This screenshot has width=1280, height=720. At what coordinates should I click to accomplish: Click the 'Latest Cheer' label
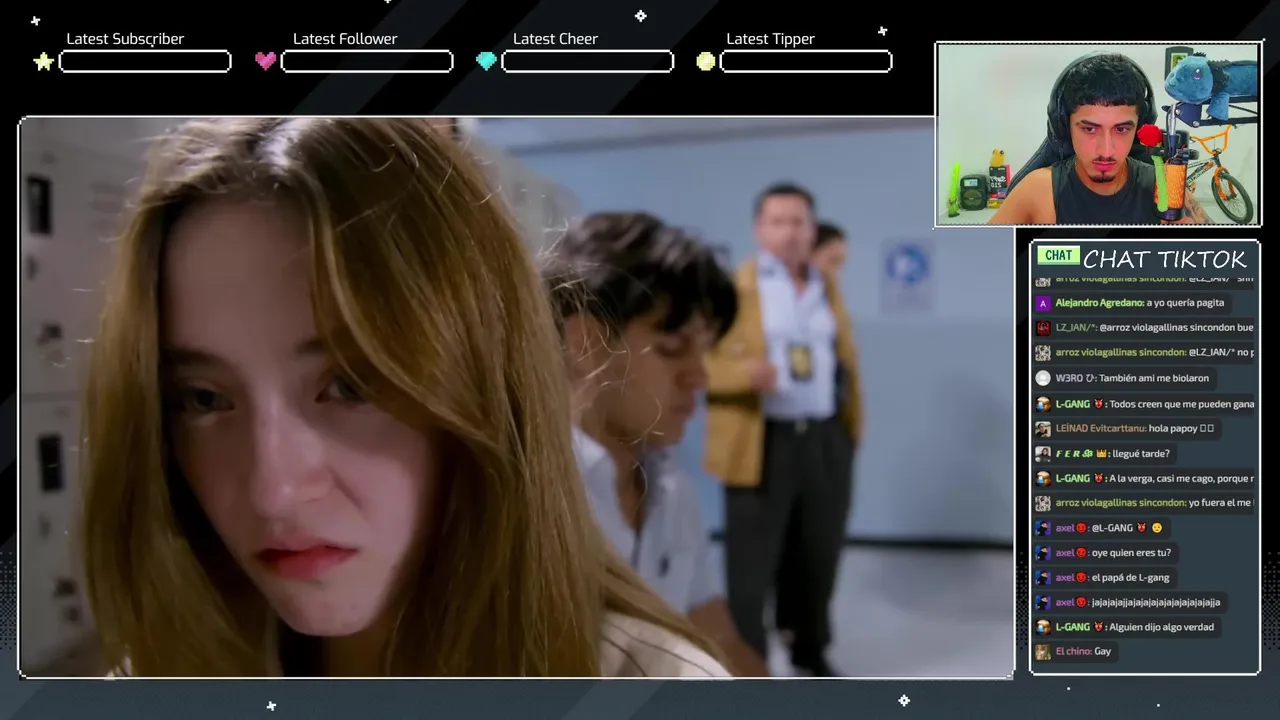coord(555,39)
